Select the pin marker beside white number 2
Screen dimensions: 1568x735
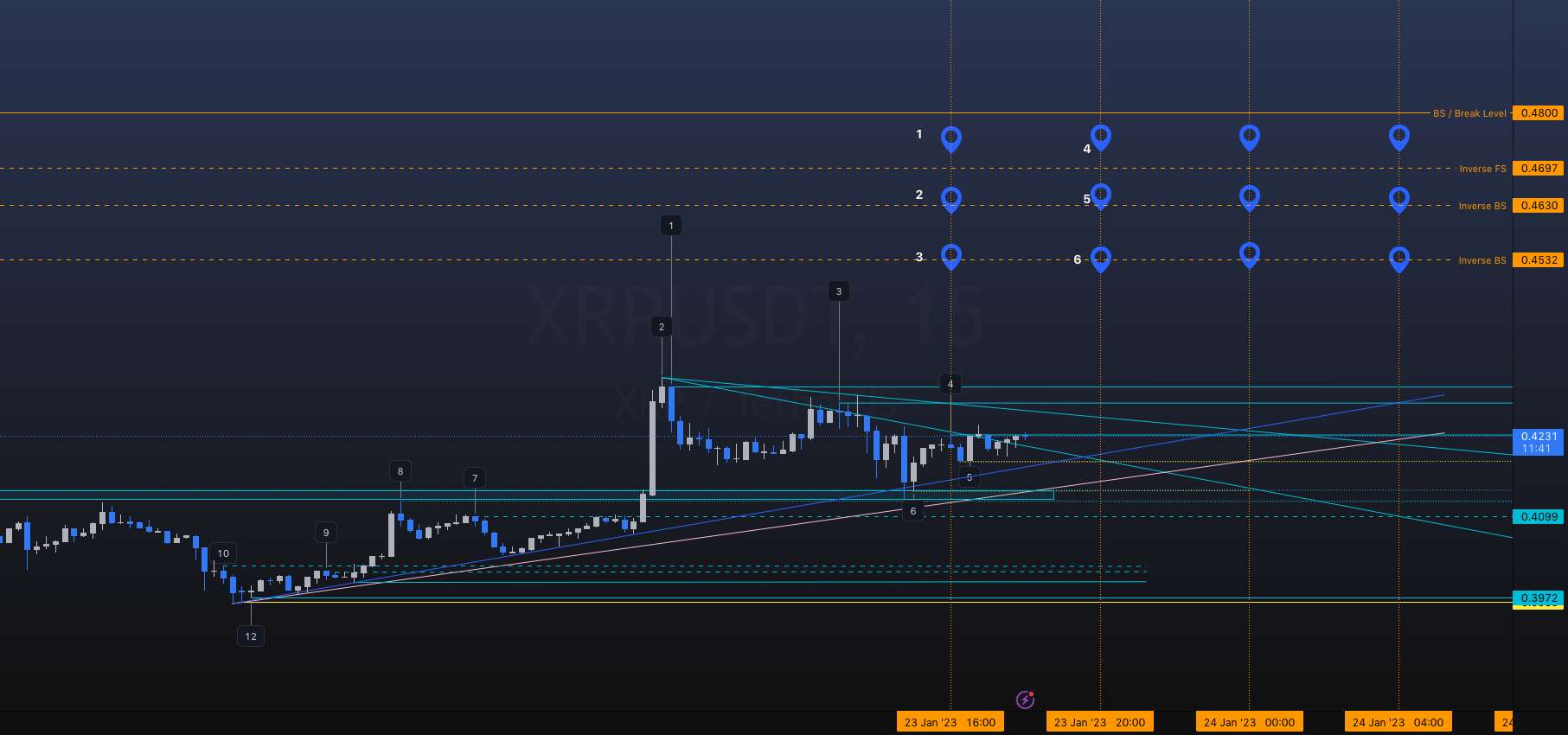[x=950, y=200]
